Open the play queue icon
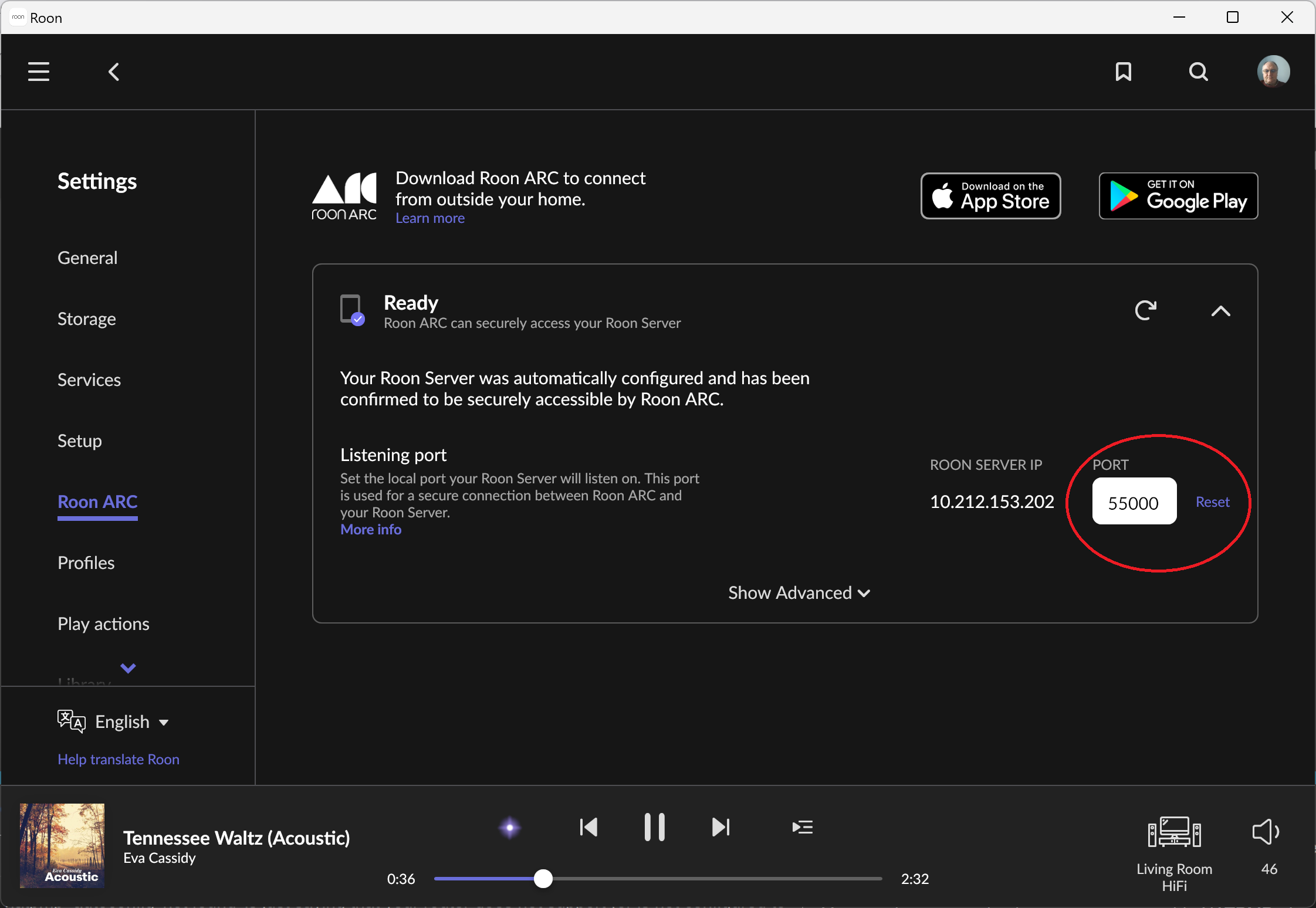 [802, 827]
